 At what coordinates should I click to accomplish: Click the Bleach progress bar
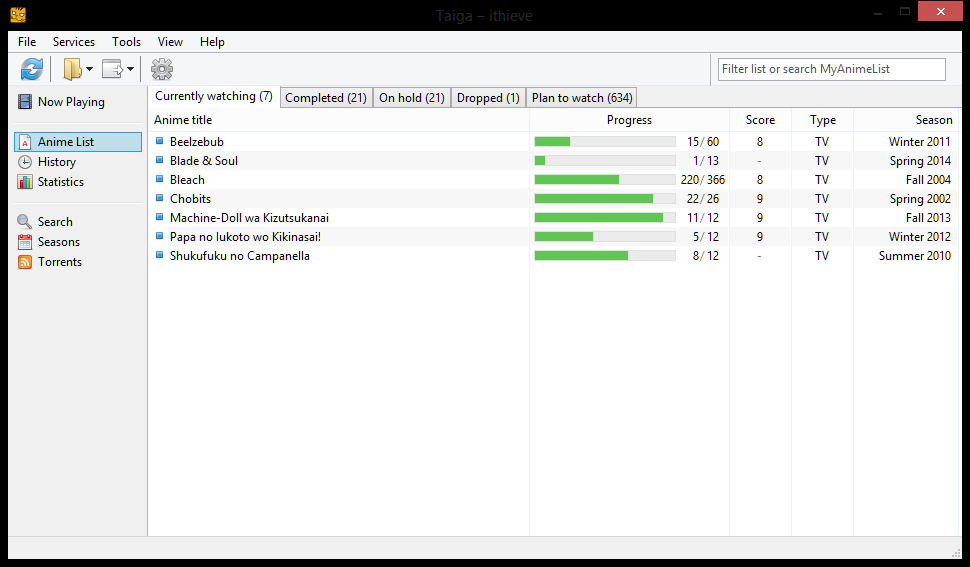pyautogui.click(x=605, y=179)
